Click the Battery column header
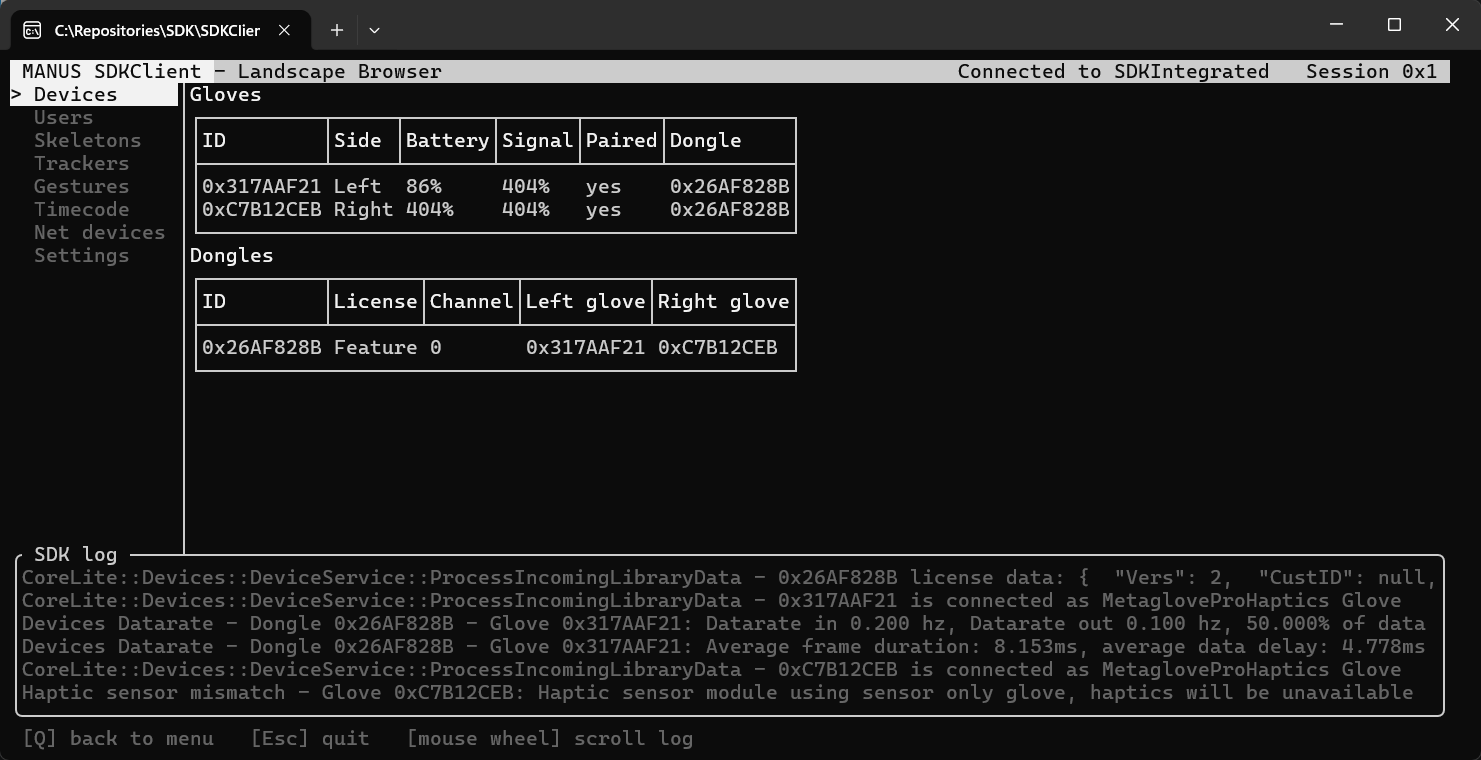The width and height of the screenshot is (1481, 760). click(447, 140)
